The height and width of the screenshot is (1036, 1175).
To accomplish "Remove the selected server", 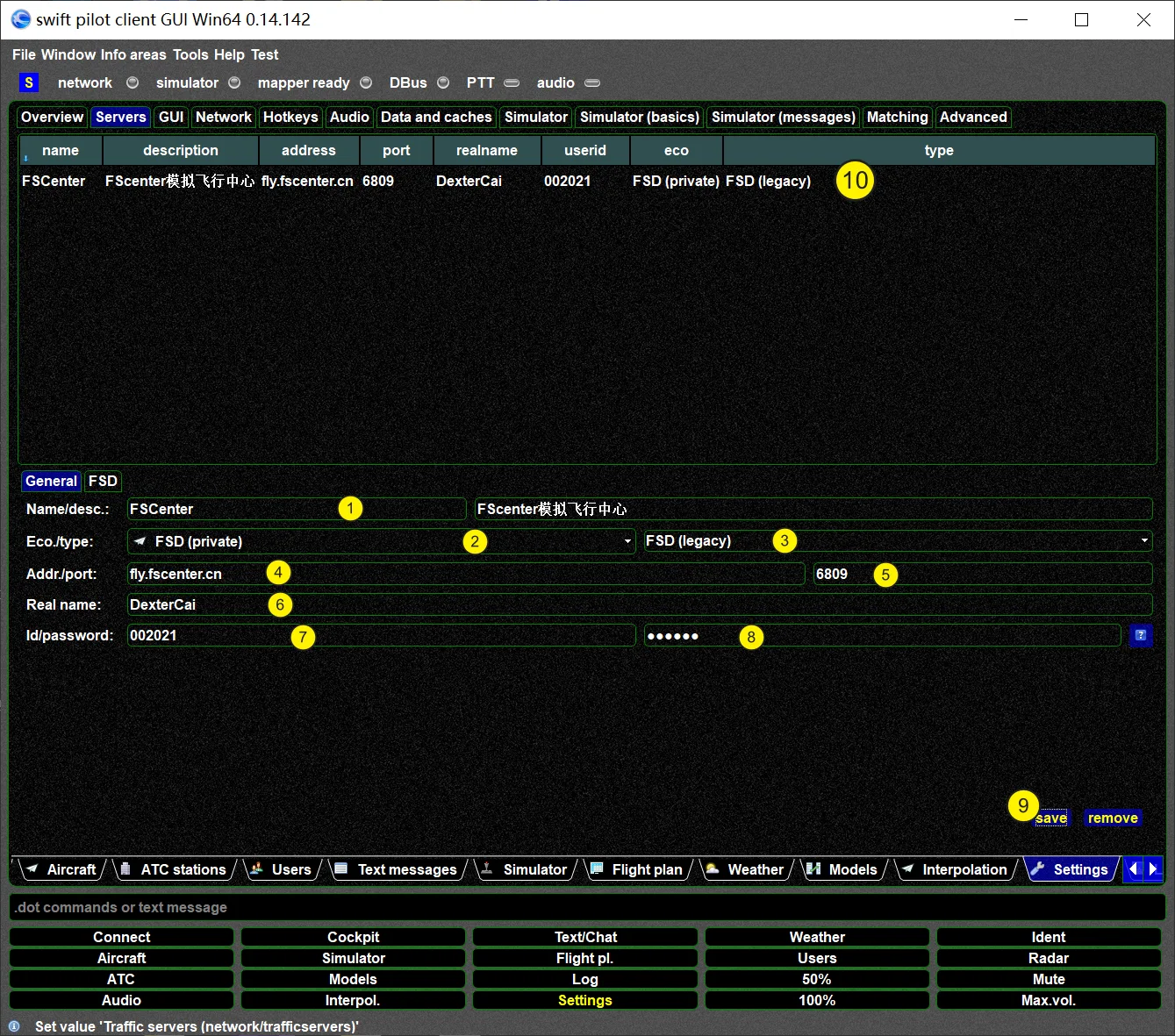I will click(x=1113, y=818).
